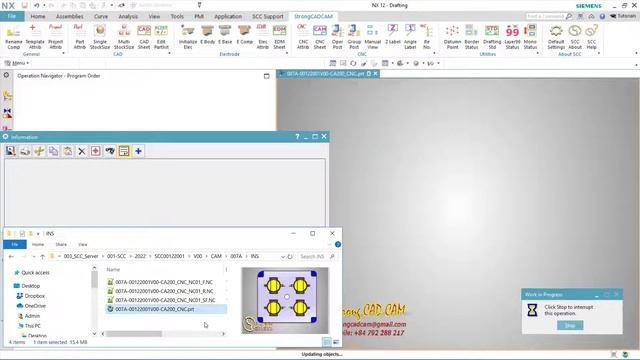Viewport: 640px width, 360px height.
Task: Open SCC Help
Action: [x=591, y=37]
